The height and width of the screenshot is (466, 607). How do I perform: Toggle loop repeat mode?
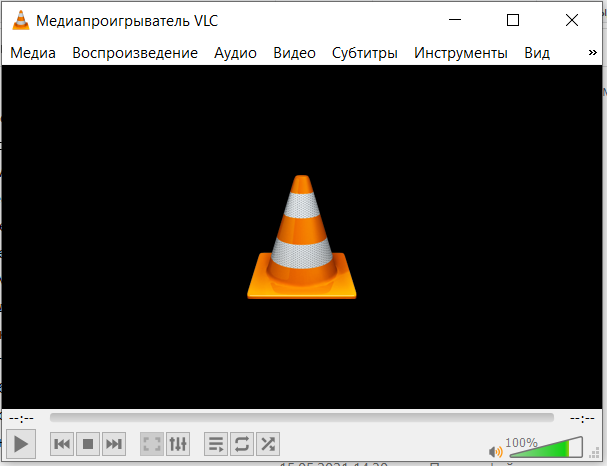pyautogui.click(x=242, y=444)
